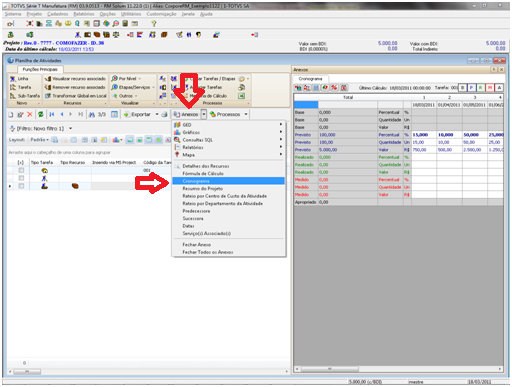This screenshot has height=387, width=512.
Task: Click the Sub-Tarefa button
Action: point(25,96)
